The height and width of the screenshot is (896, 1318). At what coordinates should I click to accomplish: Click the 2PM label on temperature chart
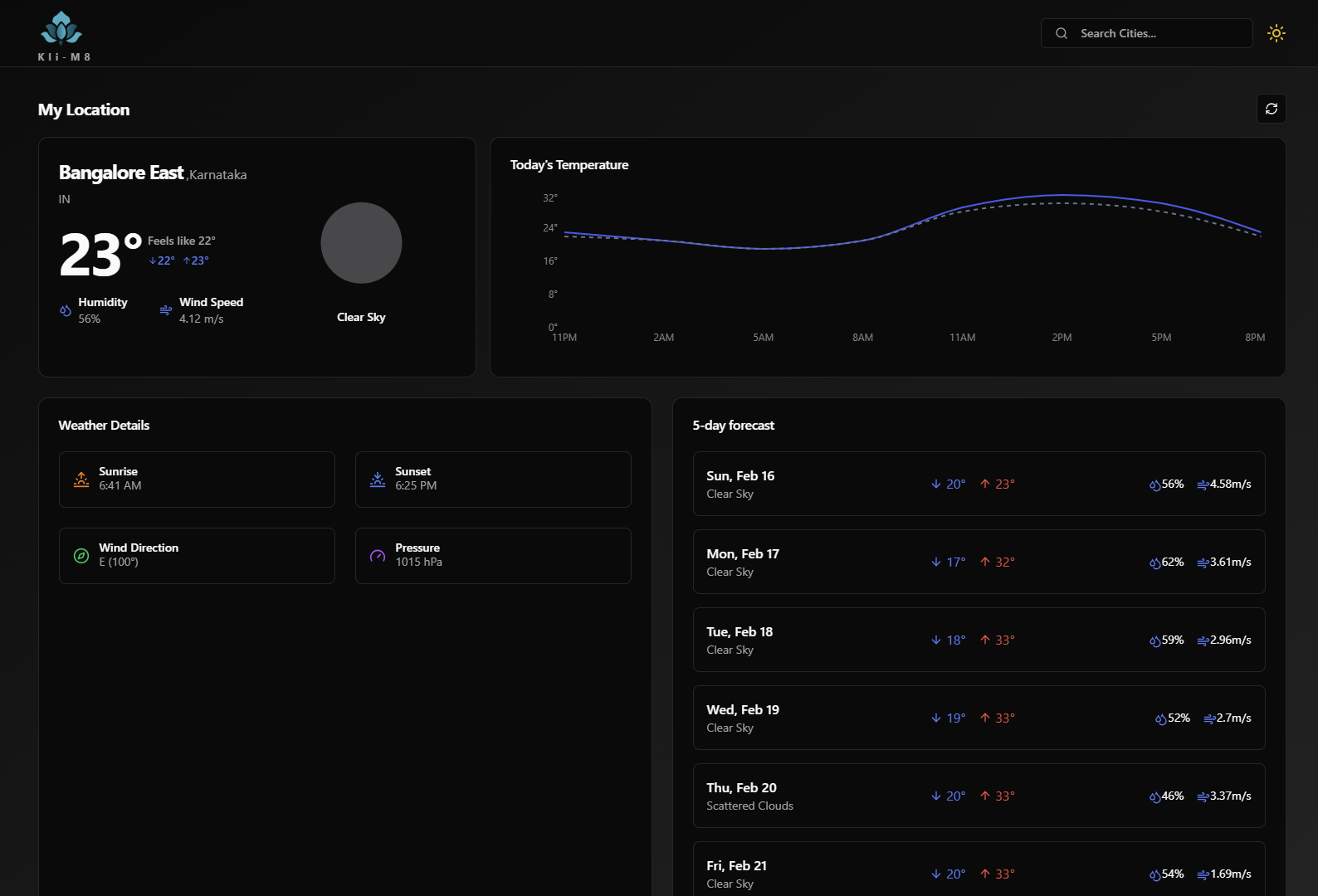[x=1062, y=338]
